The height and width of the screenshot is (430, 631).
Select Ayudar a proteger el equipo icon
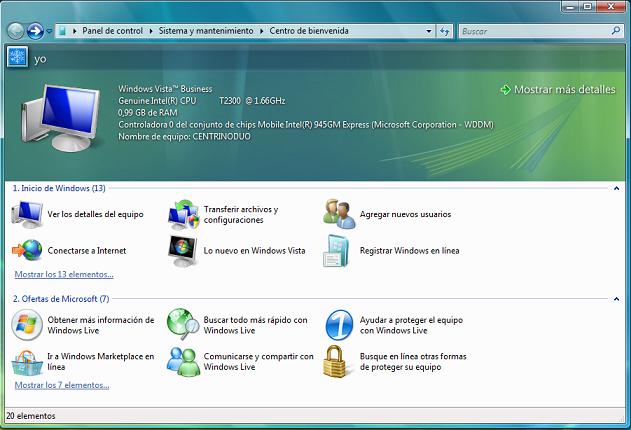[x=339, y=325]
